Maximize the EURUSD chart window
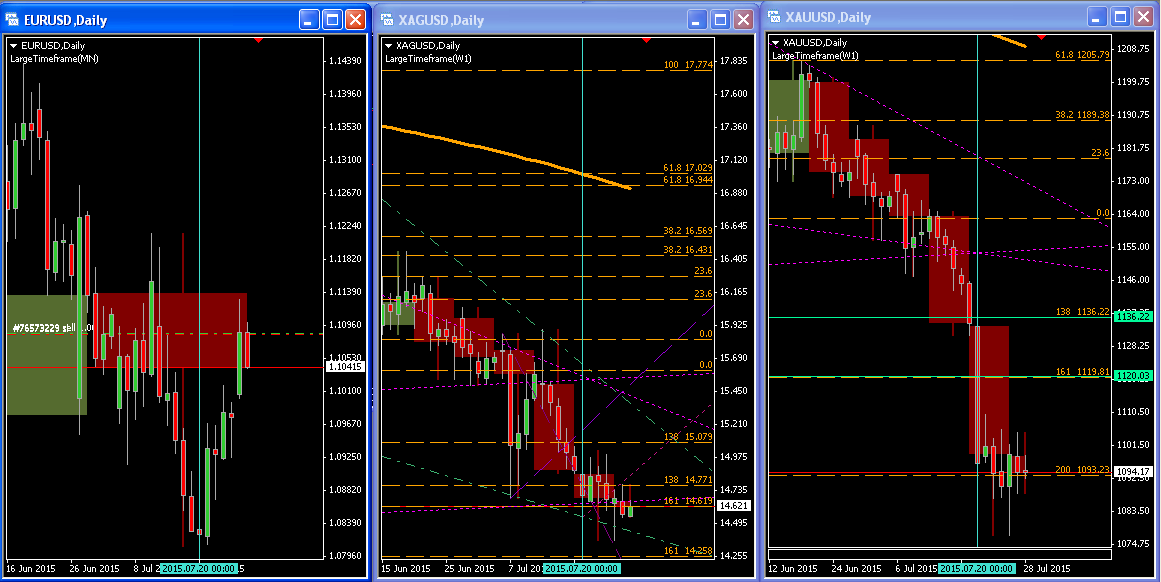Viewport: 1161px width, 582px height. (x=333, y=20)
